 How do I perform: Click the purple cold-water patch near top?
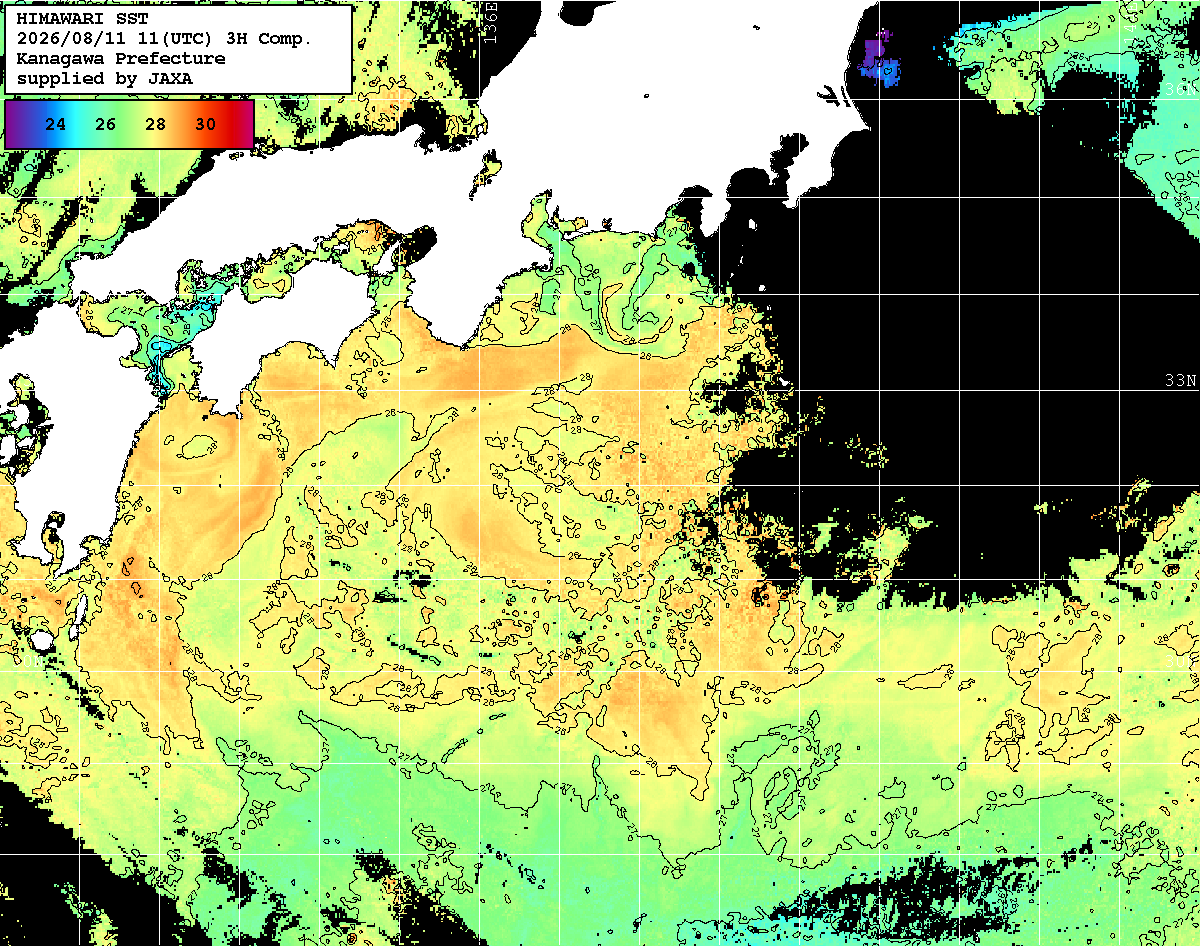tap(881, 58)
